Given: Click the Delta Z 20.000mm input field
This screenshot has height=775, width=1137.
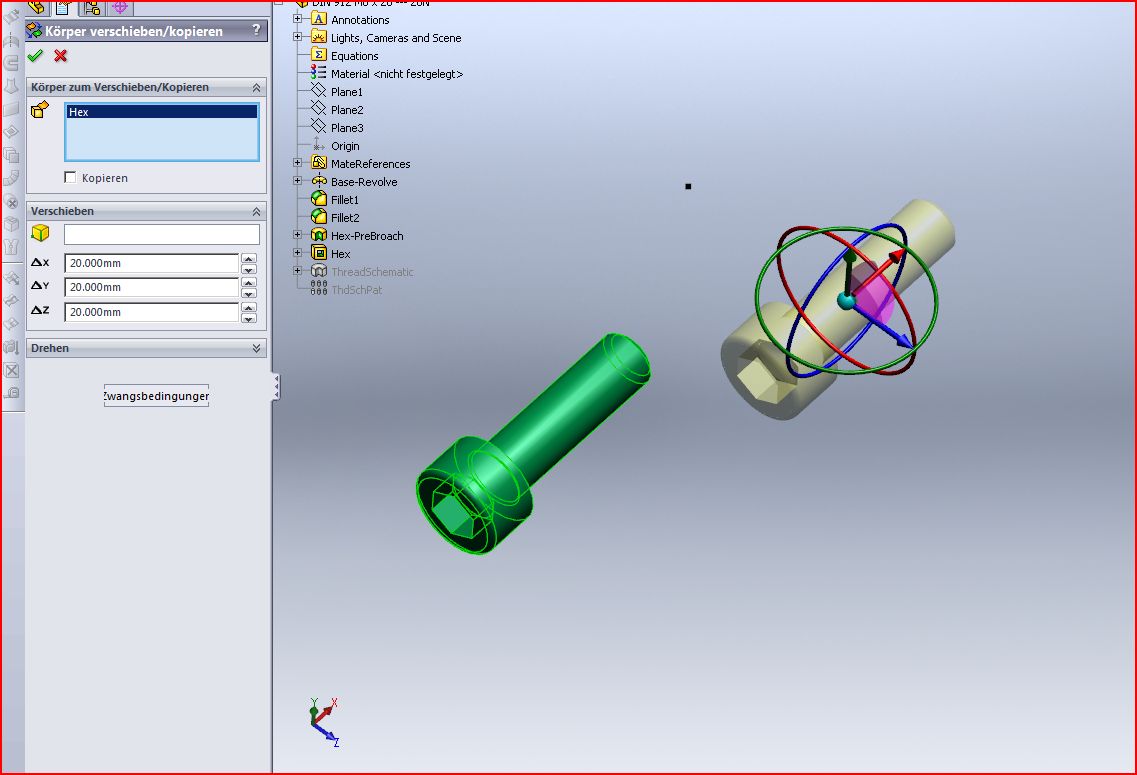Looking at the screenshot, I should (152, 312).
